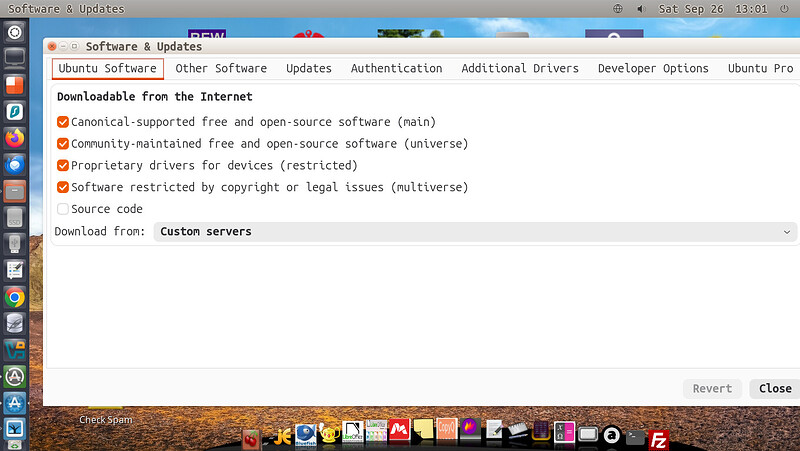The width and height of the screenshot is (800, 451).
Task: Launch CopyQ clipboard manager
Action: (x=446, y=430)
